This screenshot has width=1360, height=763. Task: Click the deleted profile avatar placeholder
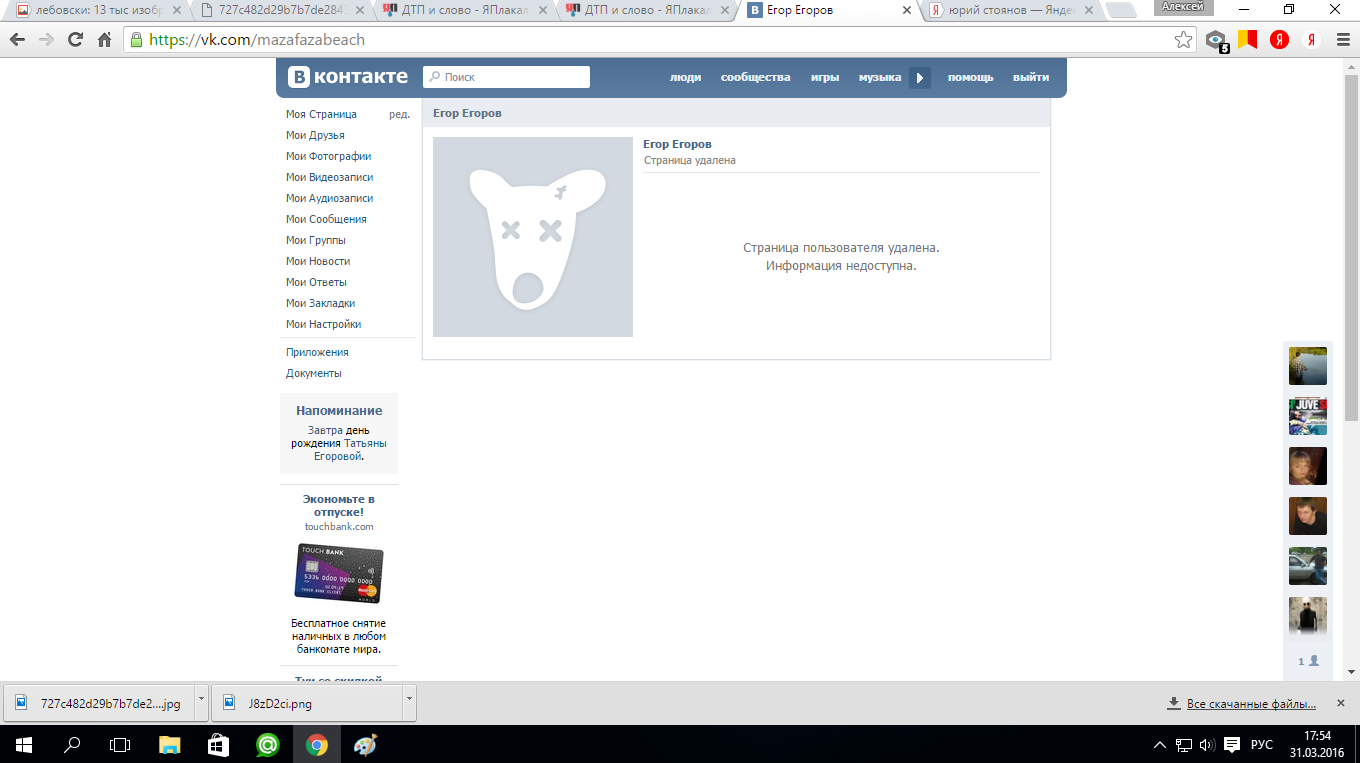[533, 237]
